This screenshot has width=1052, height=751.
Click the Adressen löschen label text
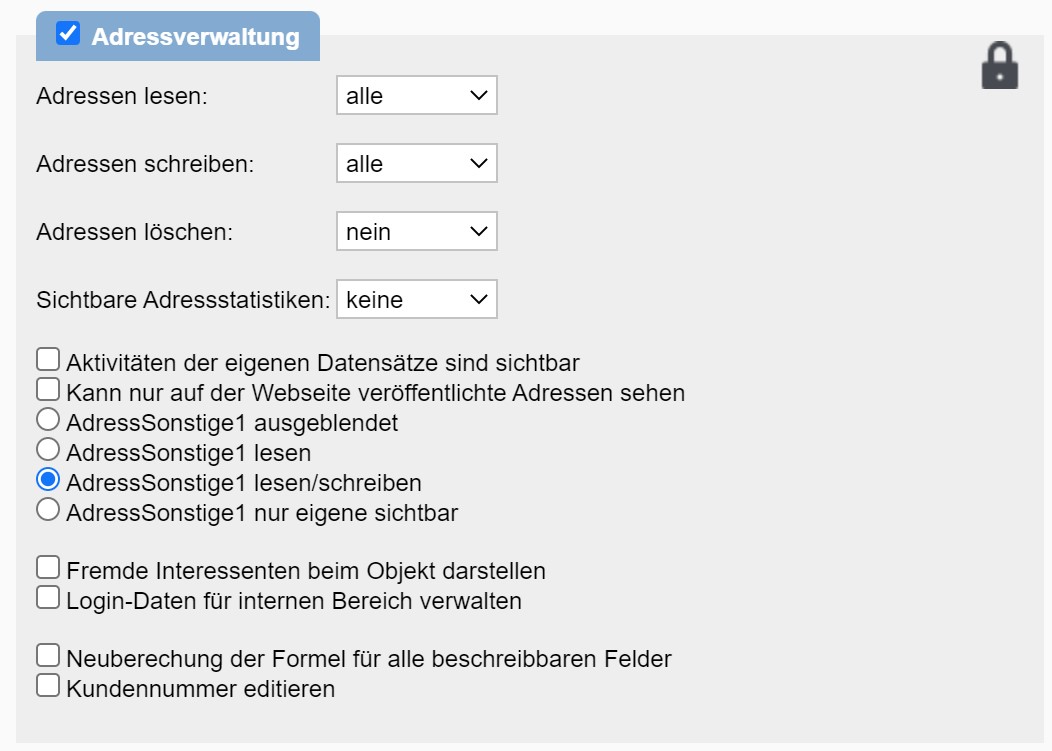pos(134,232)
